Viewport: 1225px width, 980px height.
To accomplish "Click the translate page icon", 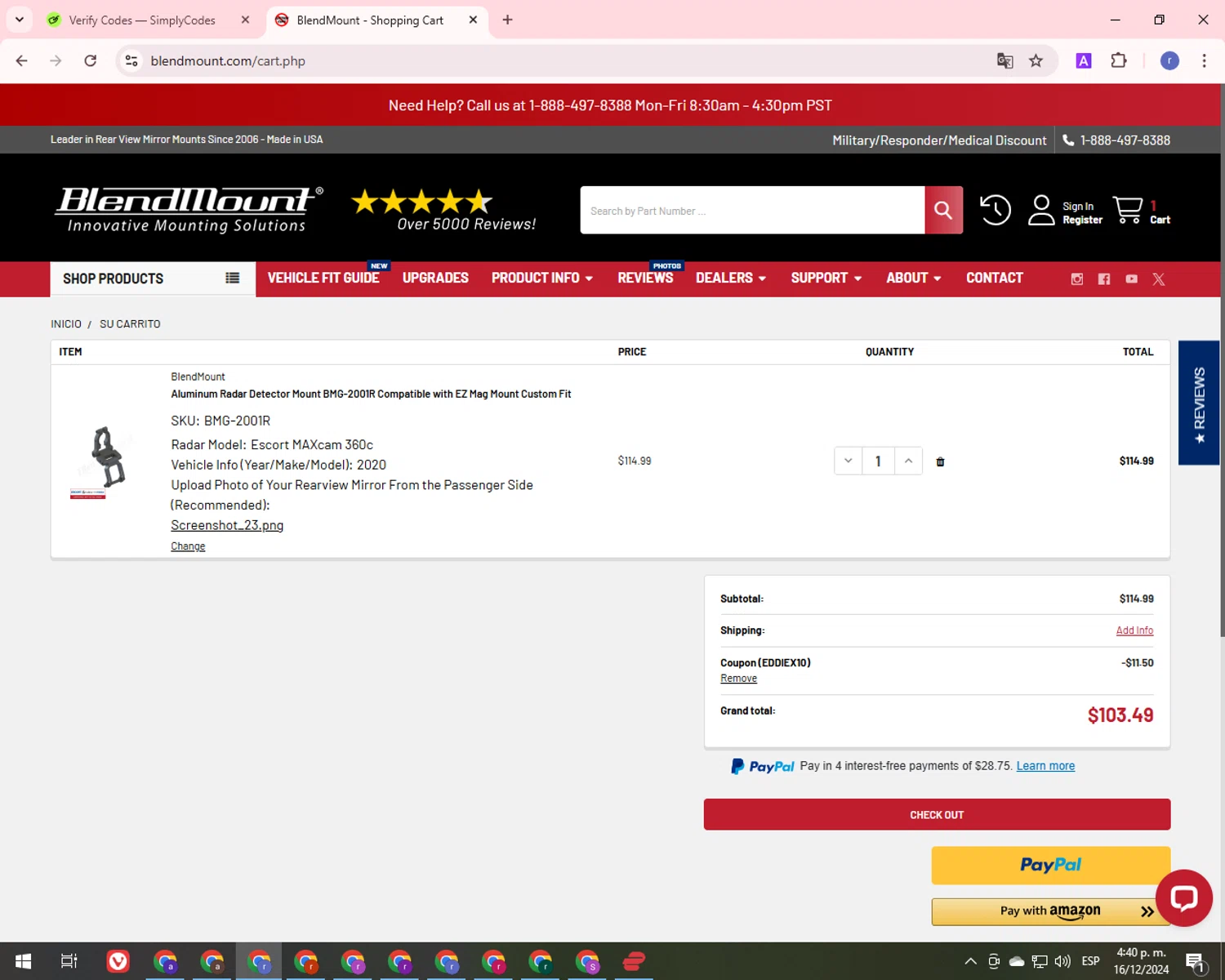I will (x=1004, y=60).
